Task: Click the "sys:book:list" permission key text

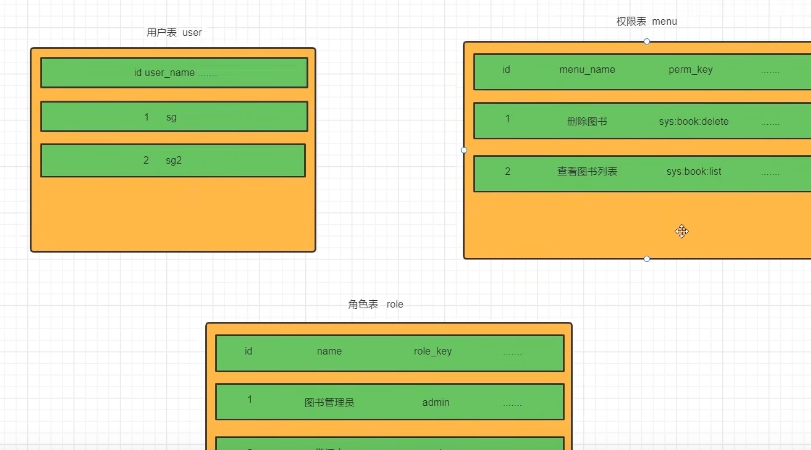Action: pyautogui.click(x=693, y=172)
